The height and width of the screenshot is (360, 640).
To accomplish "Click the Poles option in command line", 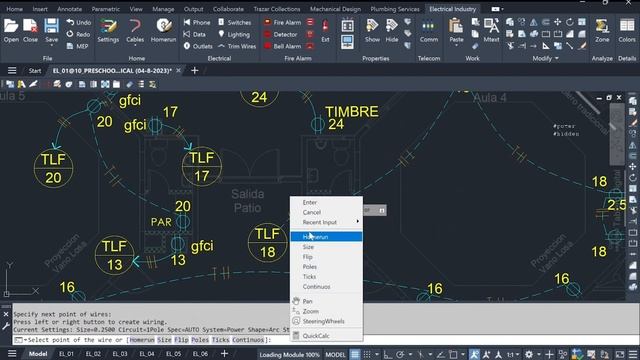I will 200,340.
